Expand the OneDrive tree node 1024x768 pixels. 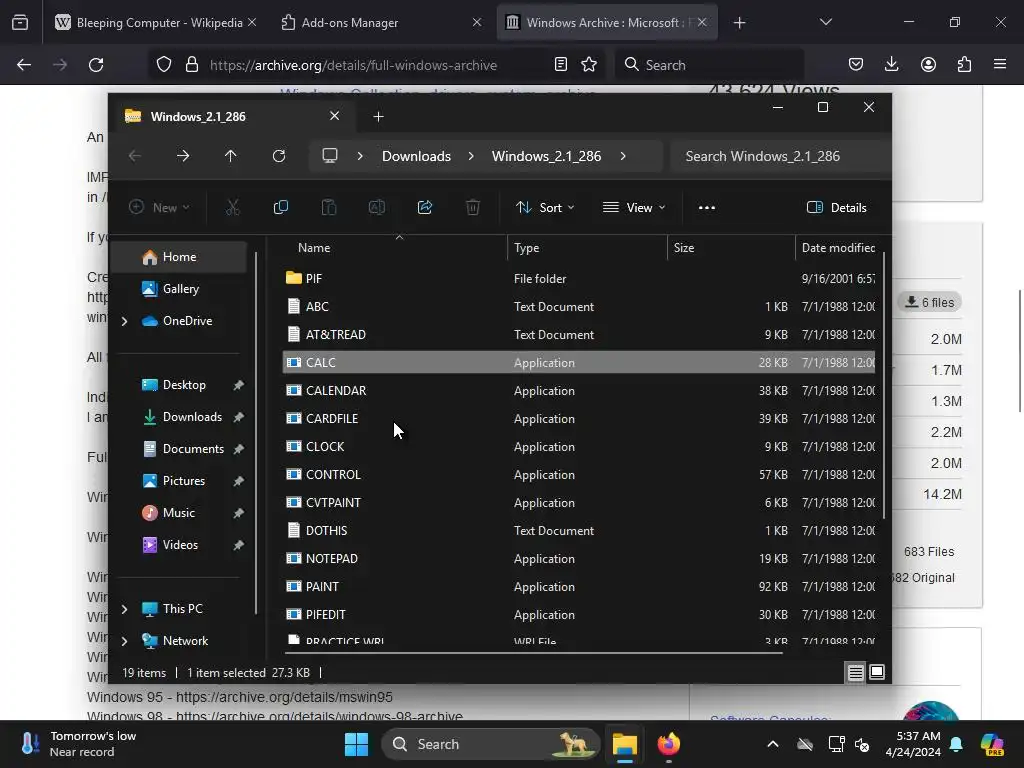pyautogui.click(x=125, y=321)
